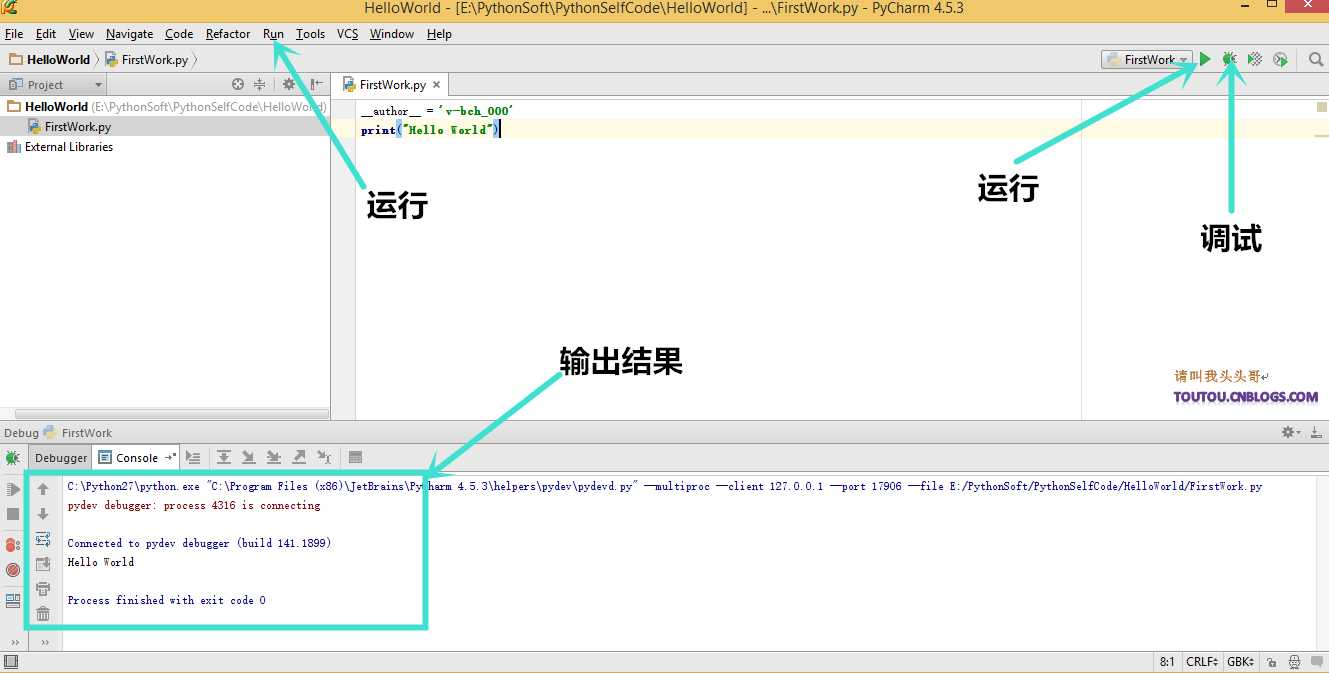Click the Step Into icon

[249, 457]
